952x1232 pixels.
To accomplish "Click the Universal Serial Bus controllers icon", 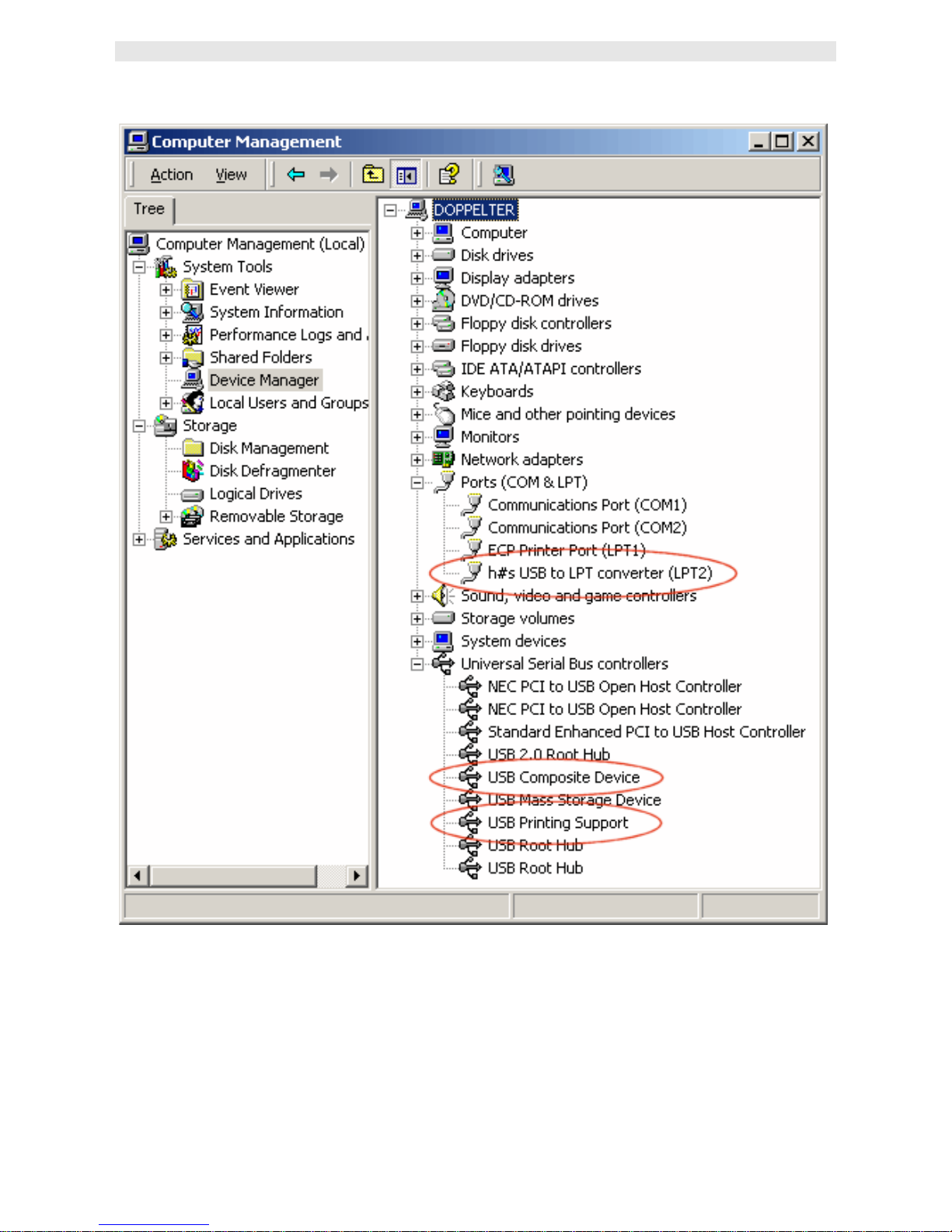I will click(x=443, y=664).
